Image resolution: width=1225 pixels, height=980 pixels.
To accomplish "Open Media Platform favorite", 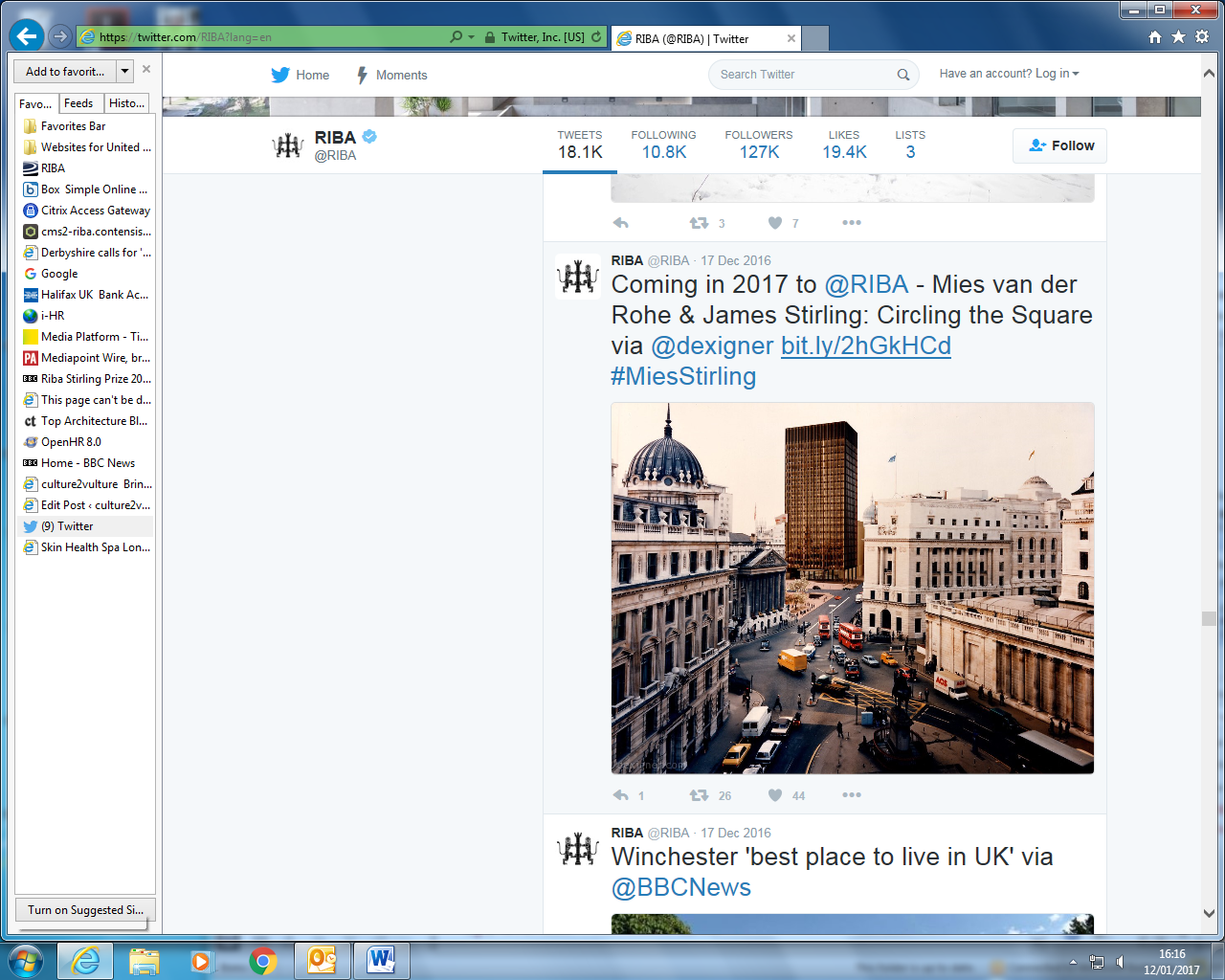I will coord(84,337).
